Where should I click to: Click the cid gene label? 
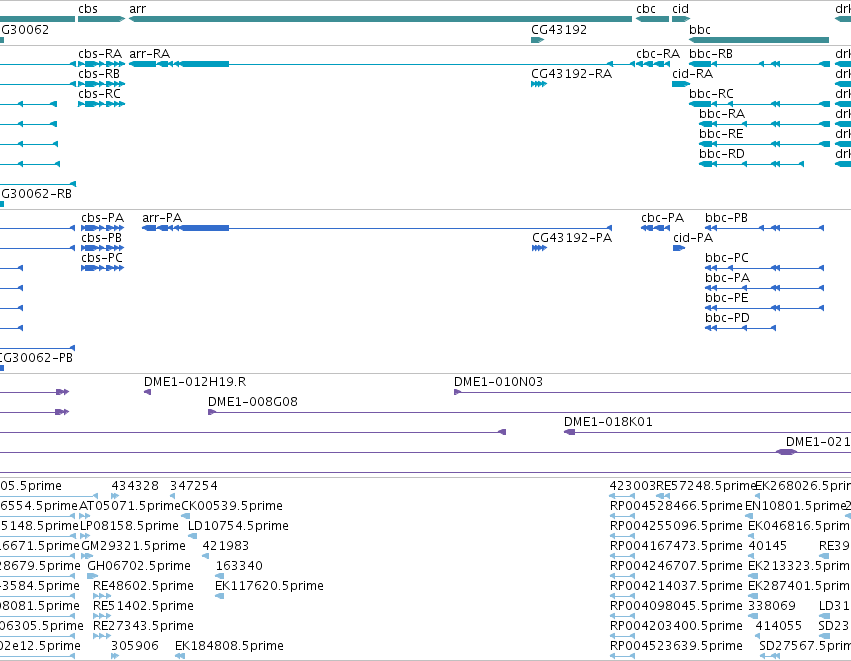point(681,9)
